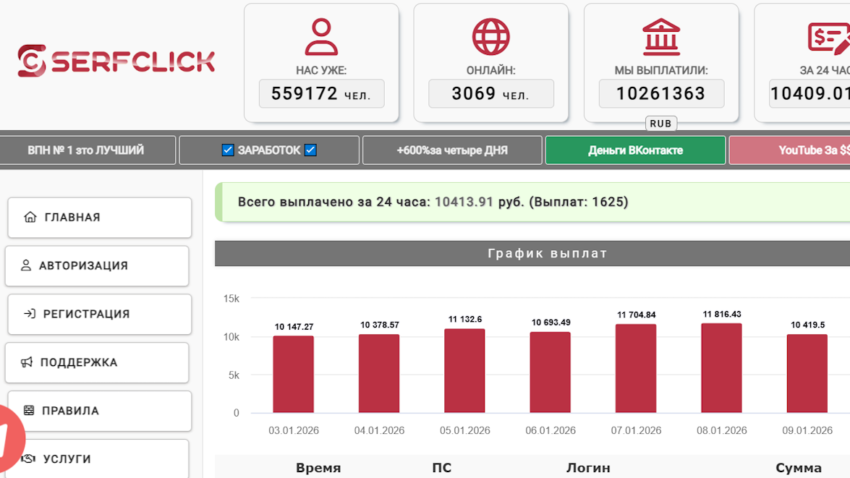850x478 pixels.
Task: Click the globe icon above ОНЛАЙН
Action: click(x=491, y=38)
